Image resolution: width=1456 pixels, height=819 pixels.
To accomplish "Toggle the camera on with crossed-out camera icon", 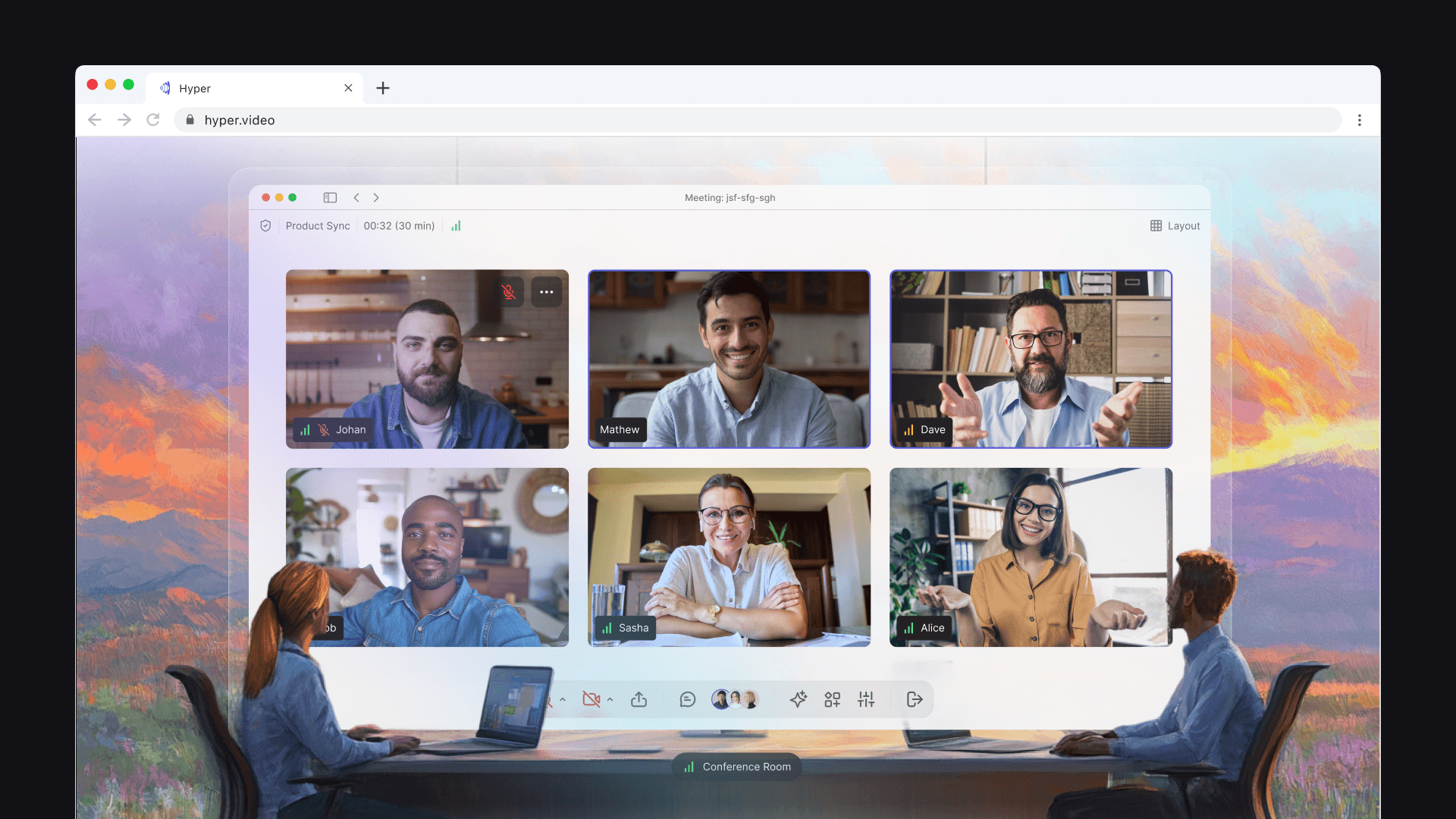I will point(591,699).
